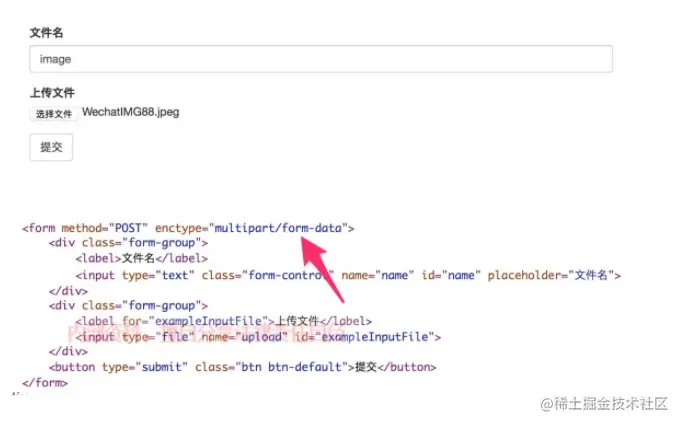Click the multipart/form-data enctype value in the code
682x426 pixels.
[x=278, y=228]
